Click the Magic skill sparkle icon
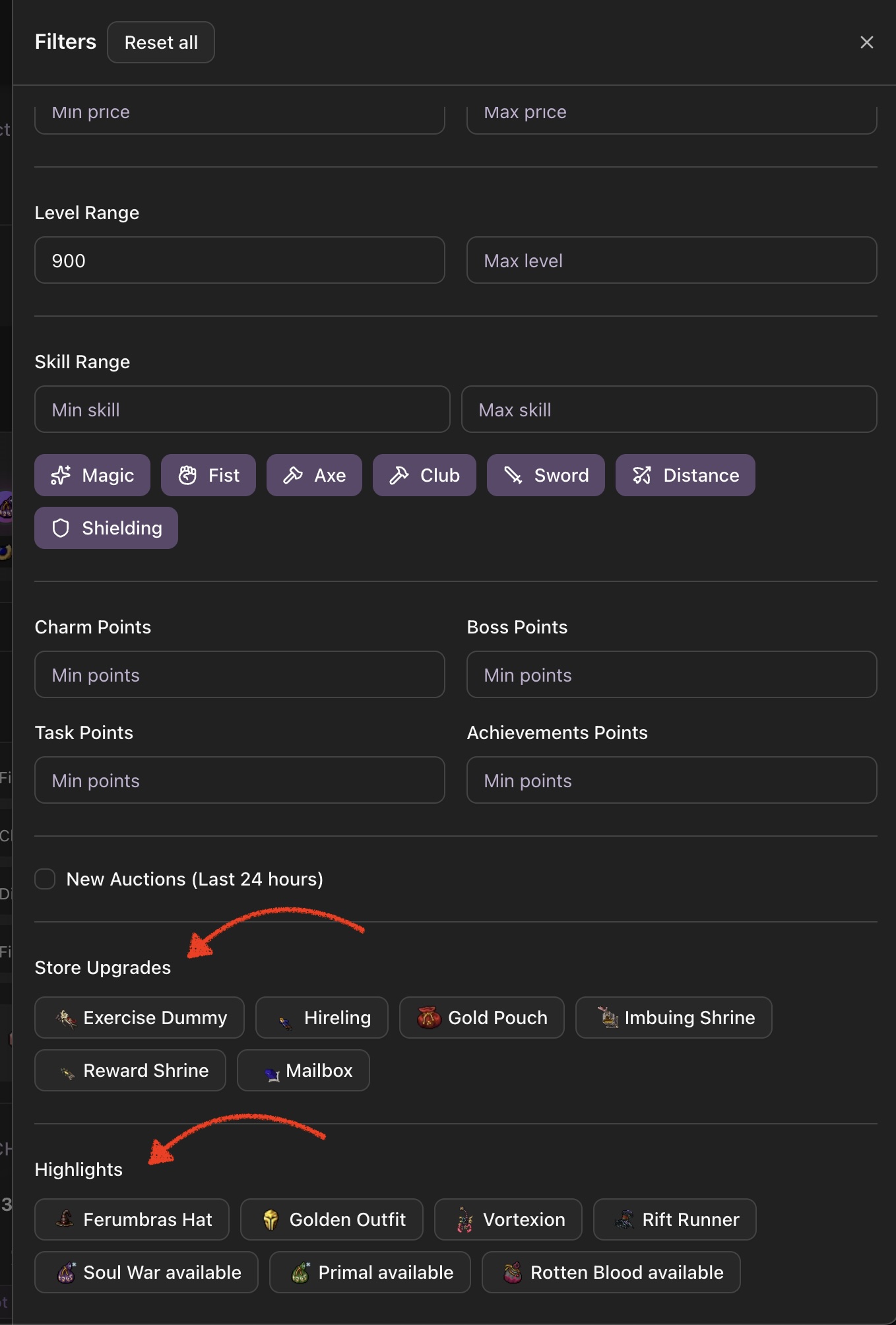 point(61,475)
